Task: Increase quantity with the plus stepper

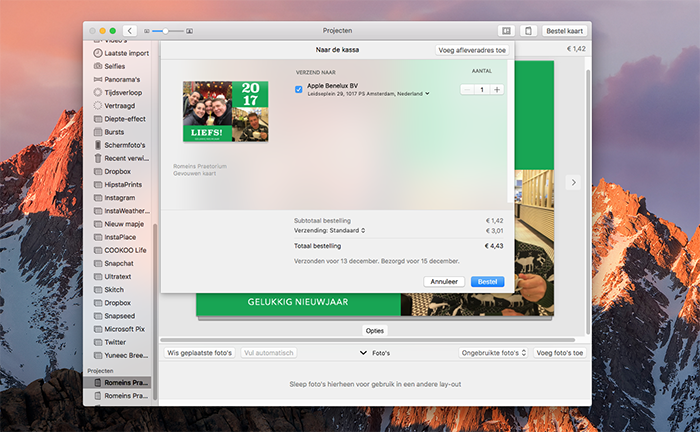Action: (x=497, y=90)
